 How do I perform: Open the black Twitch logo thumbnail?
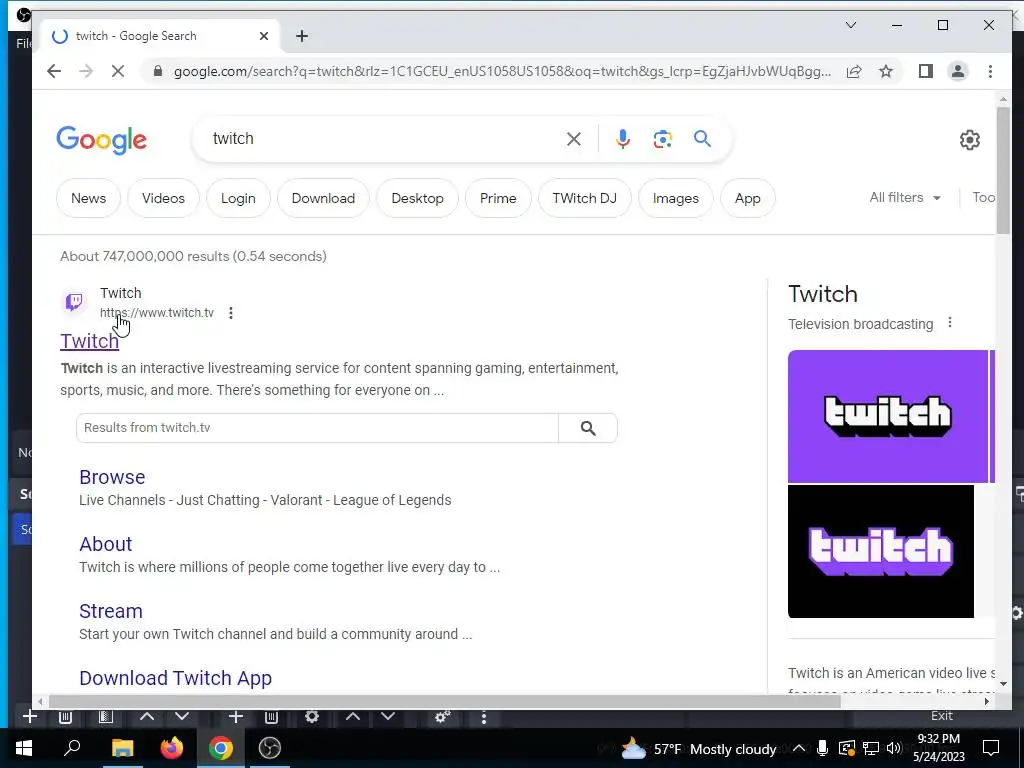(x=881, y=551)
